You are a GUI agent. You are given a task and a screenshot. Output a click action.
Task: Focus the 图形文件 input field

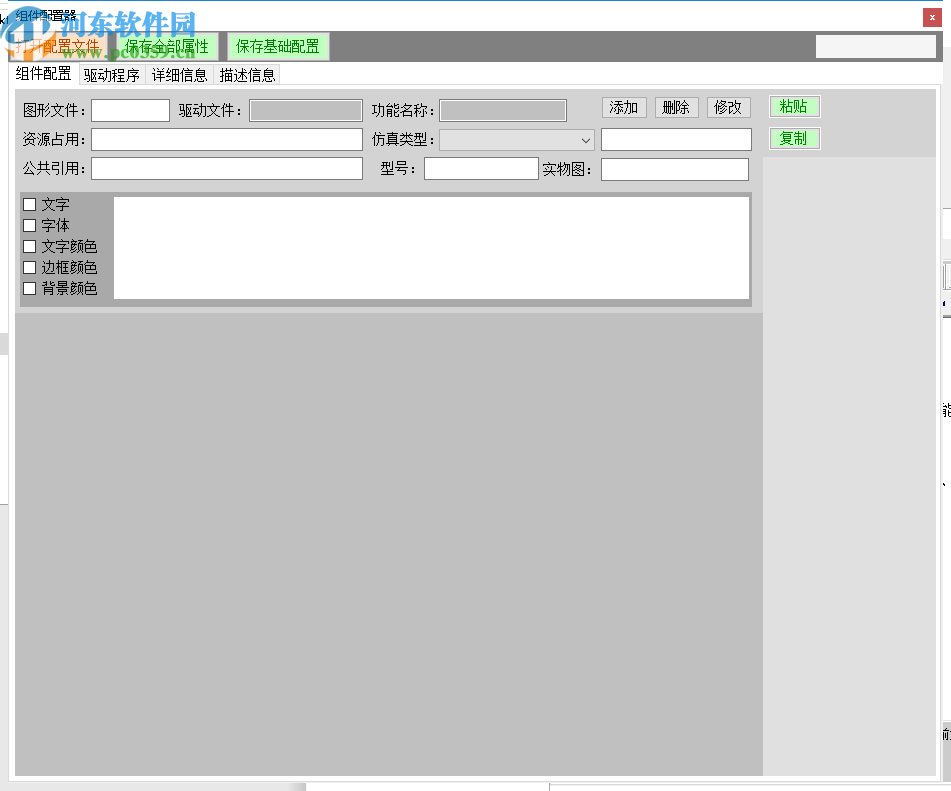[130, 110]
